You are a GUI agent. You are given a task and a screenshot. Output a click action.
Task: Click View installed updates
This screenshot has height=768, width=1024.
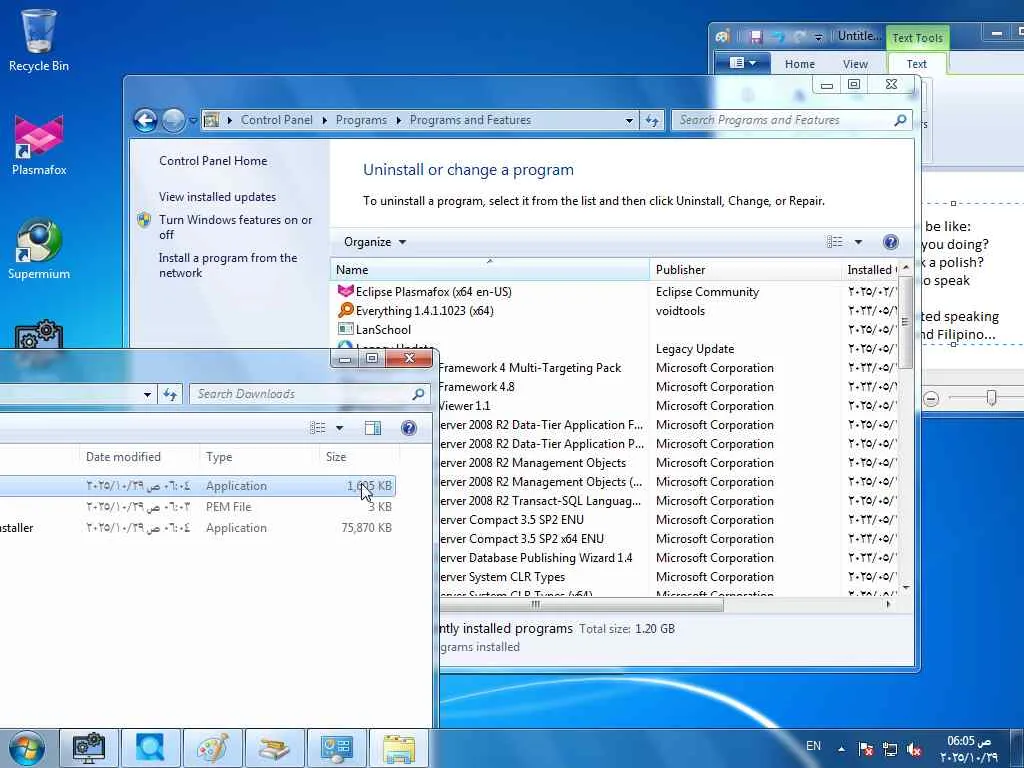coord(217,197)
